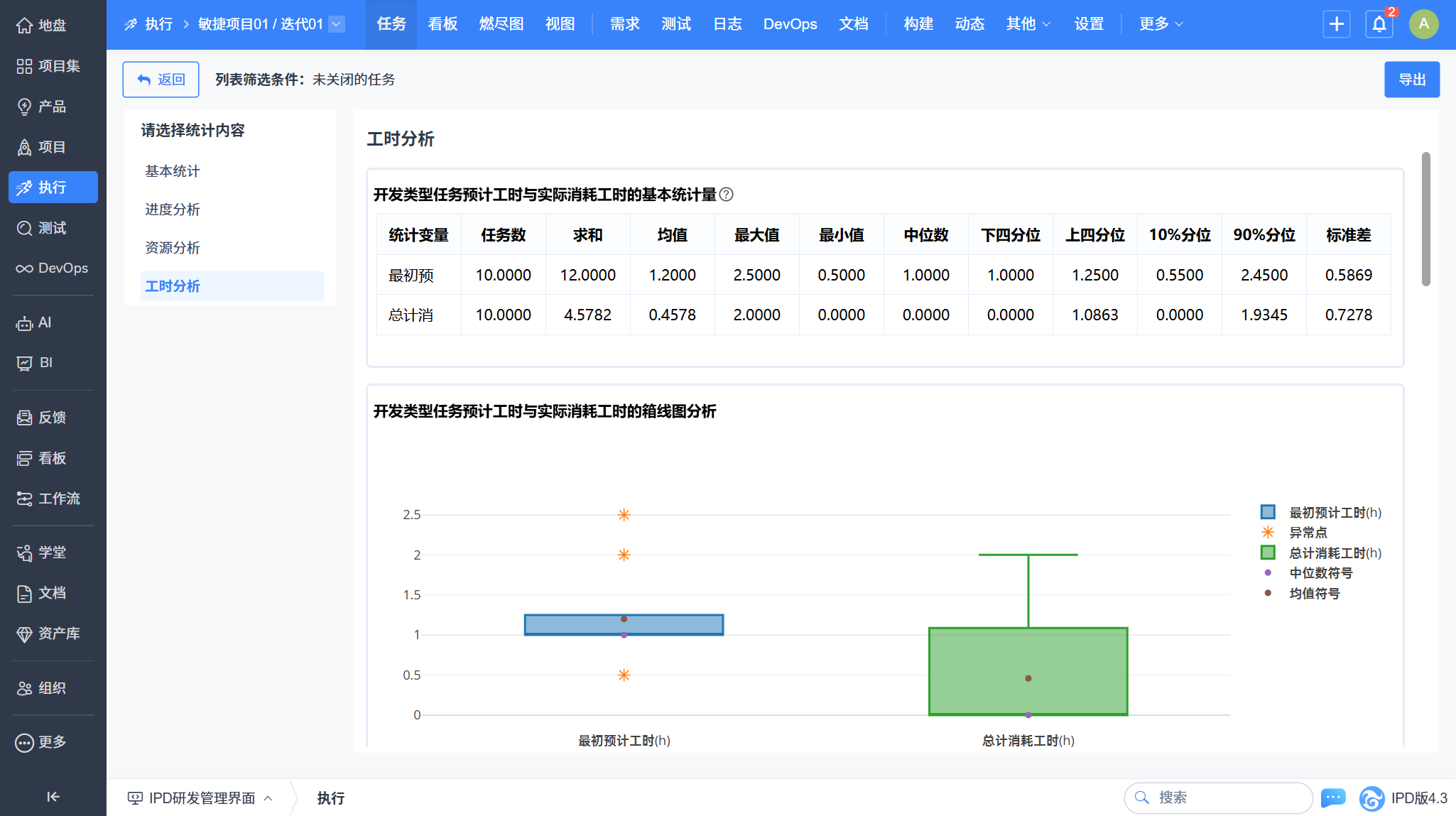Open the BI chart sidebar item

coord(34,363)
